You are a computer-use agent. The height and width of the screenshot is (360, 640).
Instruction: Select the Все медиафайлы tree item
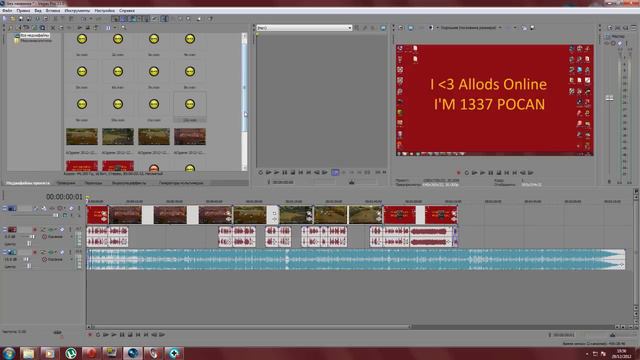[35, 36]
